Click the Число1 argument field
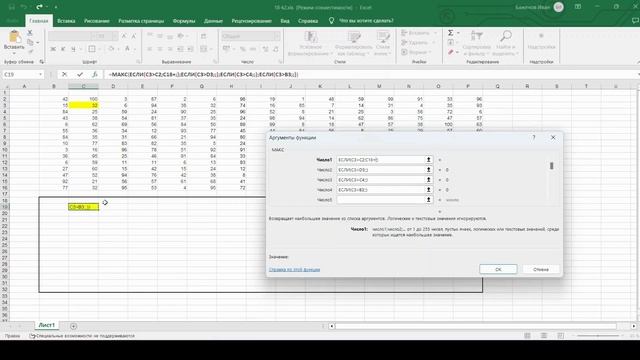 [x=380, y=160]
